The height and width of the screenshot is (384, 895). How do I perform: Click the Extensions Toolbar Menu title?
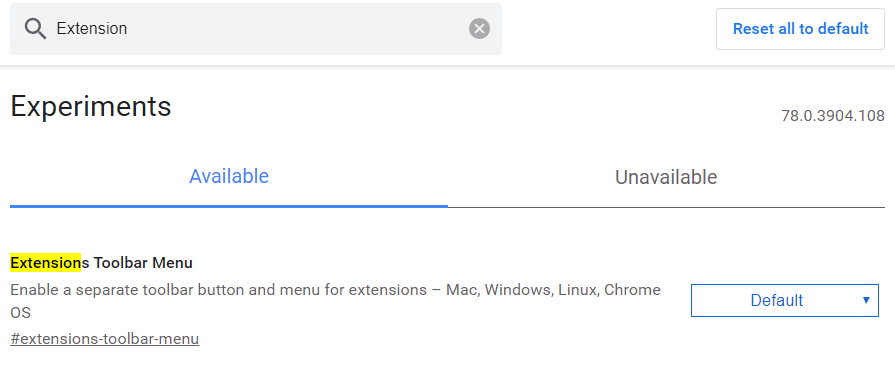coord(102,263)
